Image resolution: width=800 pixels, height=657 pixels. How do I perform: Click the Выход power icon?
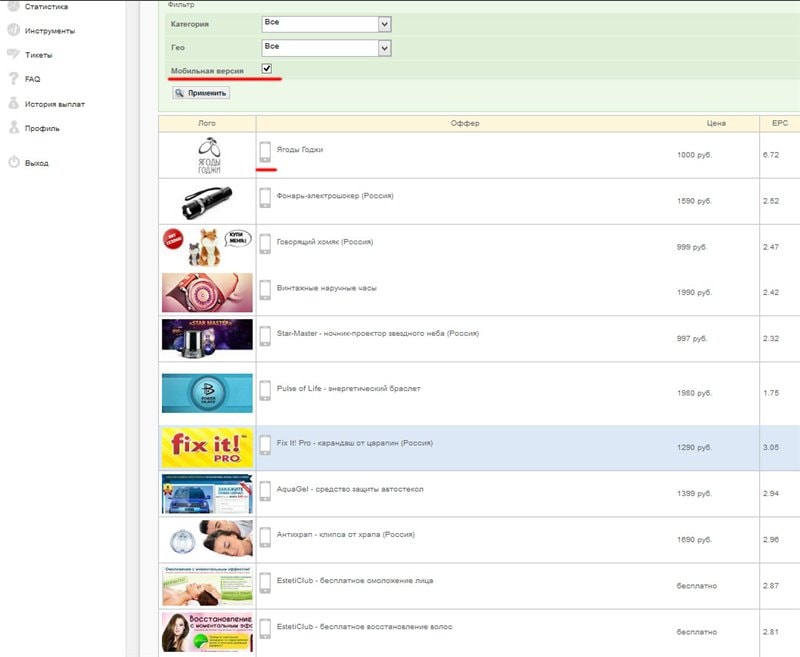[x=14, y=162]
